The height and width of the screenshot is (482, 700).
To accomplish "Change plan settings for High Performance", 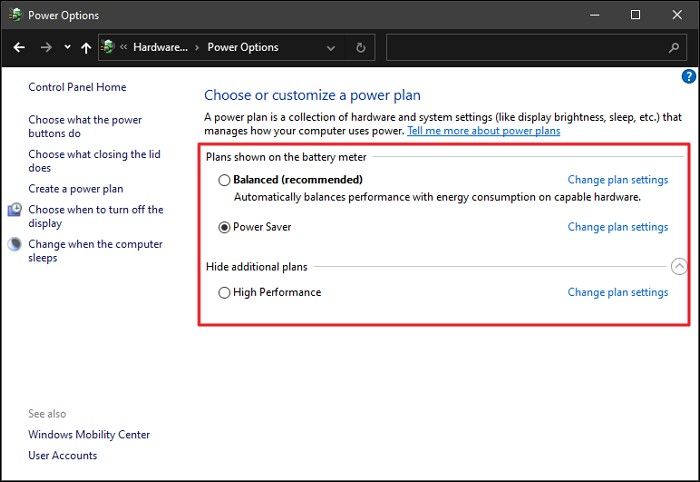I will point(617,293).
